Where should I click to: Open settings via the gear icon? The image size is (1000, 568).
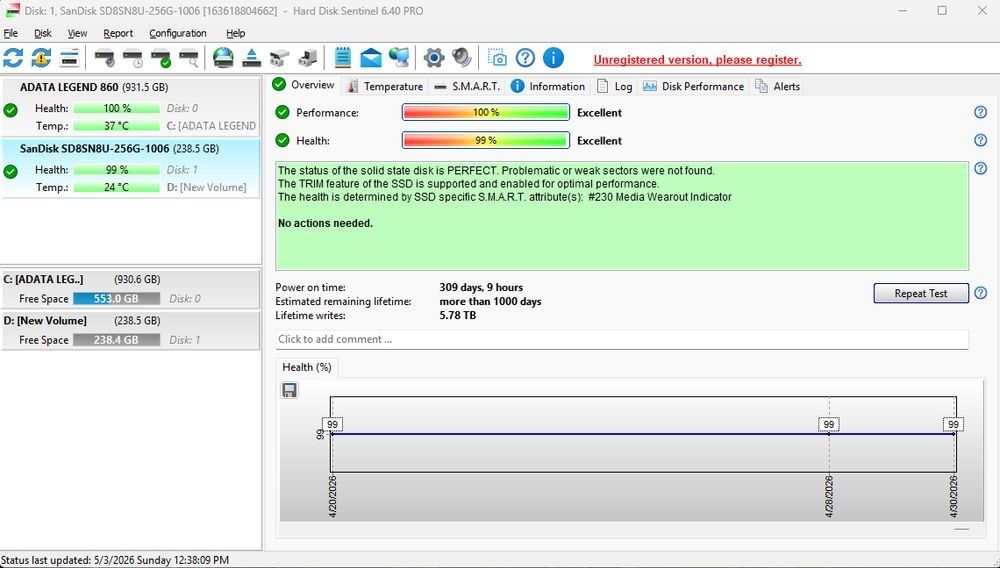pos(434,58)
